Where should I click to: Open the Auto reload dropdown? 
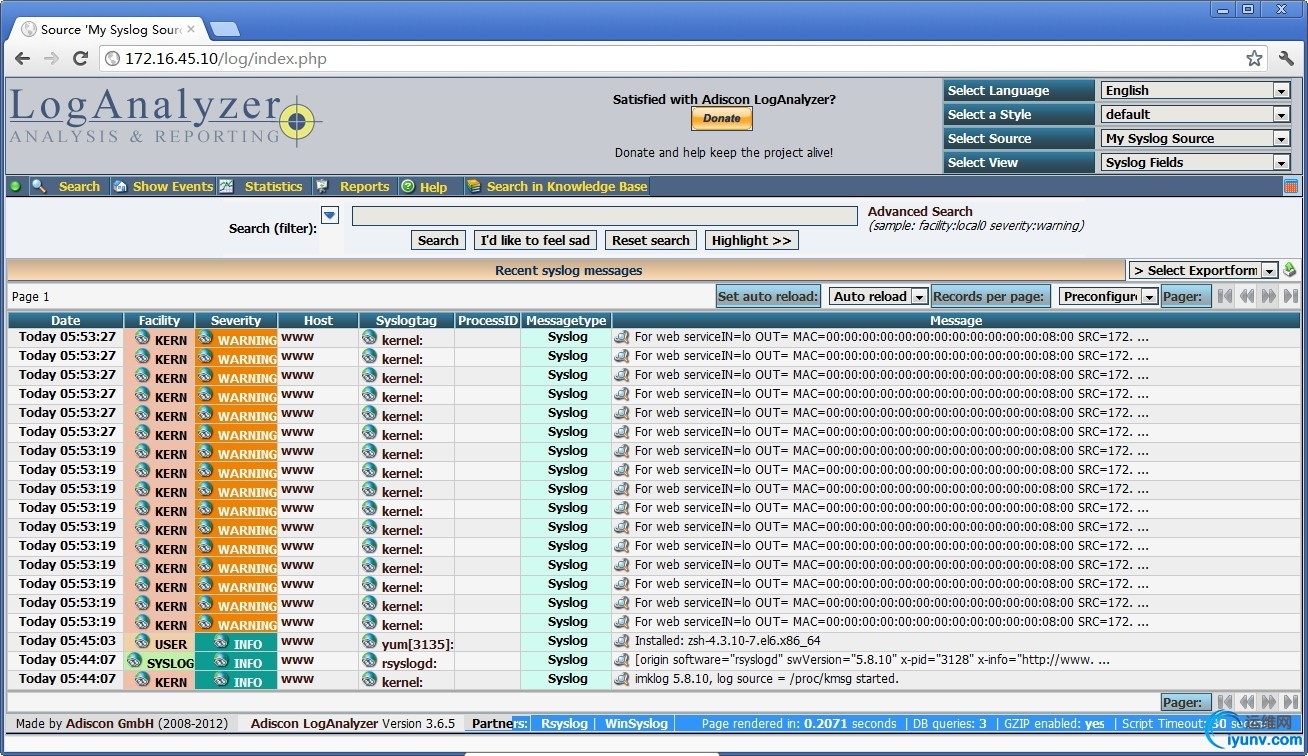[x=879, y=296]
